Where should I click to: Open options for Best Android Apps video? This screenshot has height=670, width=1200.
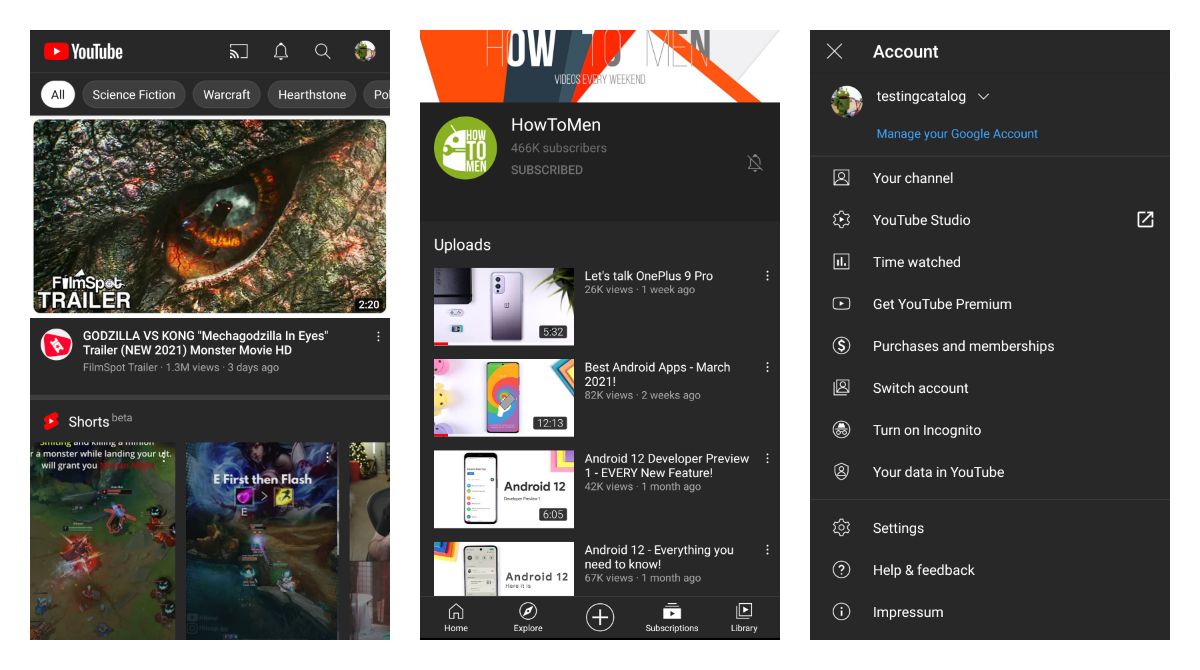click(x=767, y=368)
